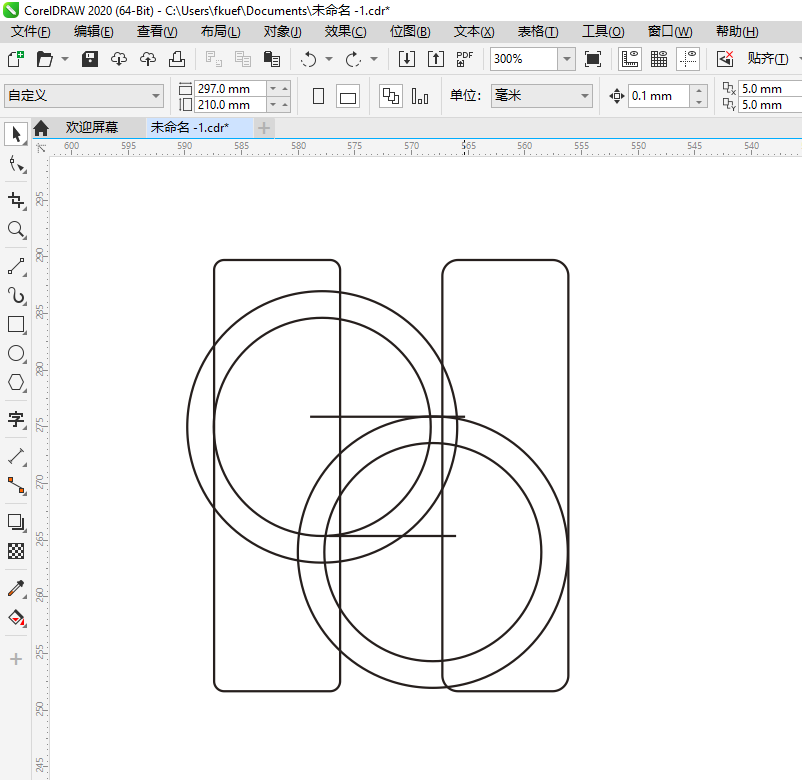The image size is (802, 780).
Task: Open the 效果(C) menu
Action: pyautogui.click(x=345, y=32)
